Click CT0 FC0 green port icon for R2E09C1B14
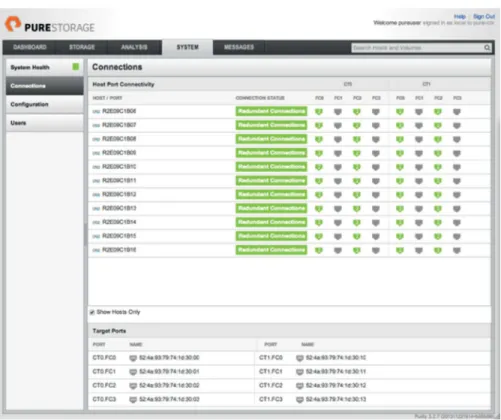The width and height of the screenshot is (501, 420). (319, 223)
